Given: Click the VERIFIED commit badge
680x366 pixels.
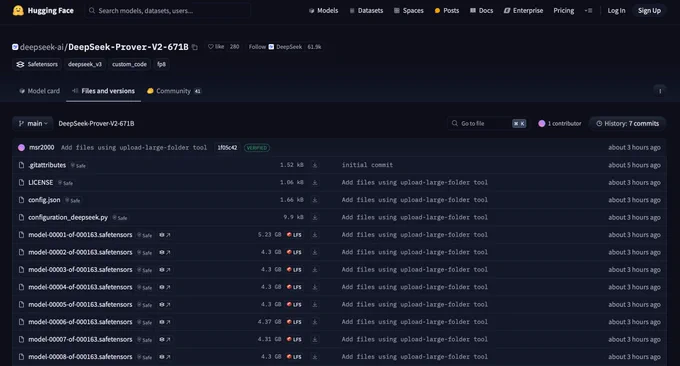Looking at the screenshot, I should (x=257, y=148).
